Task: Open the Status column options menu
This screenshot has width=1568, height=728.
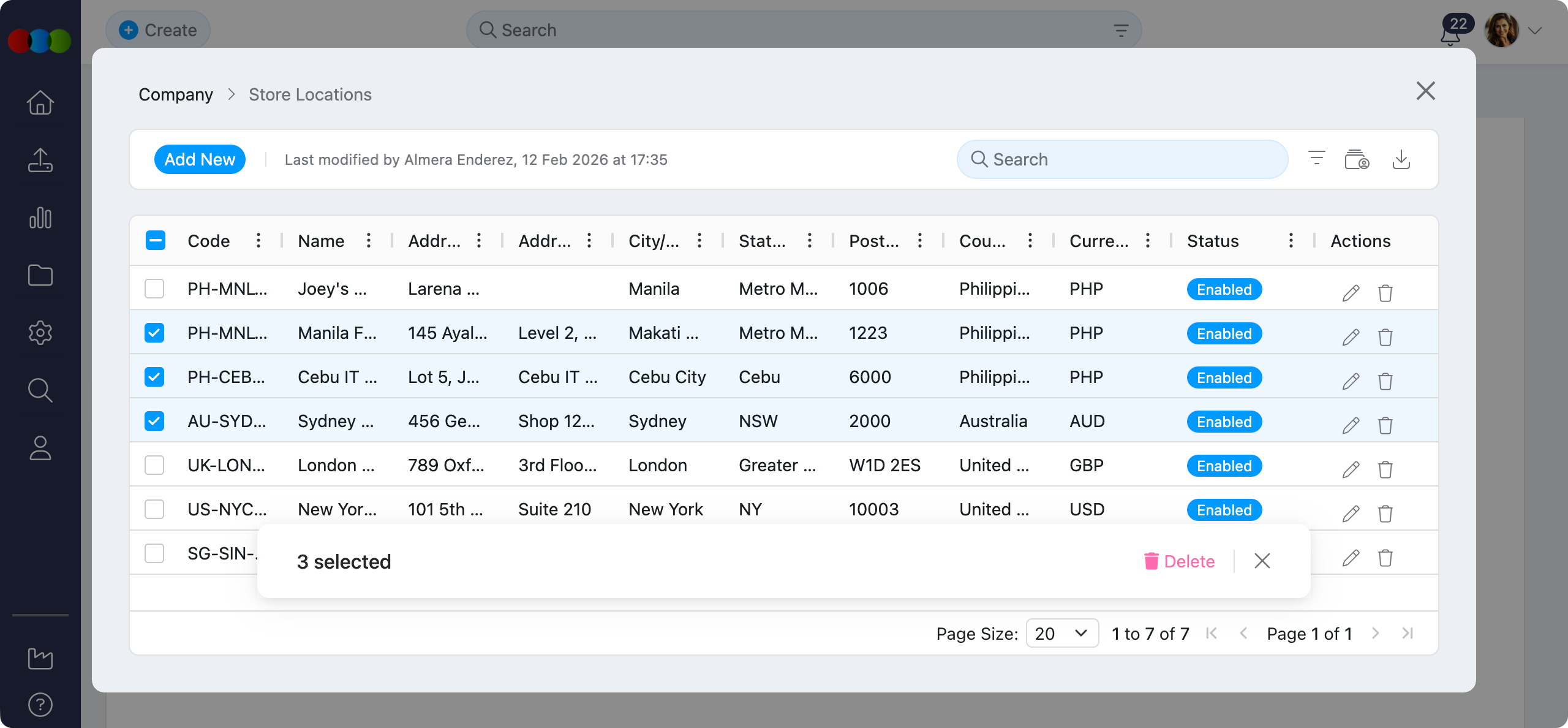Action: [1290, 240]
